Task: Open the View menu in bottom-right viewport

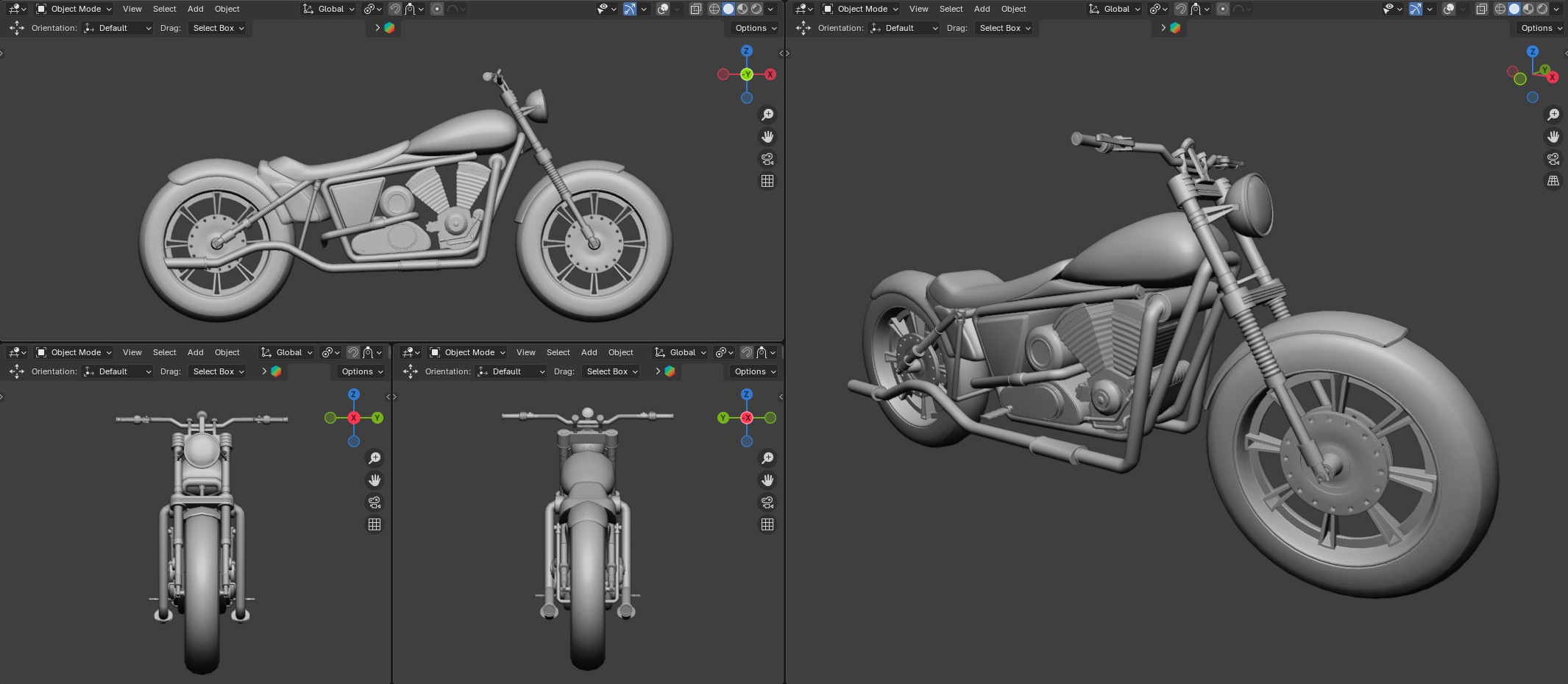Action: click(525, 352)
